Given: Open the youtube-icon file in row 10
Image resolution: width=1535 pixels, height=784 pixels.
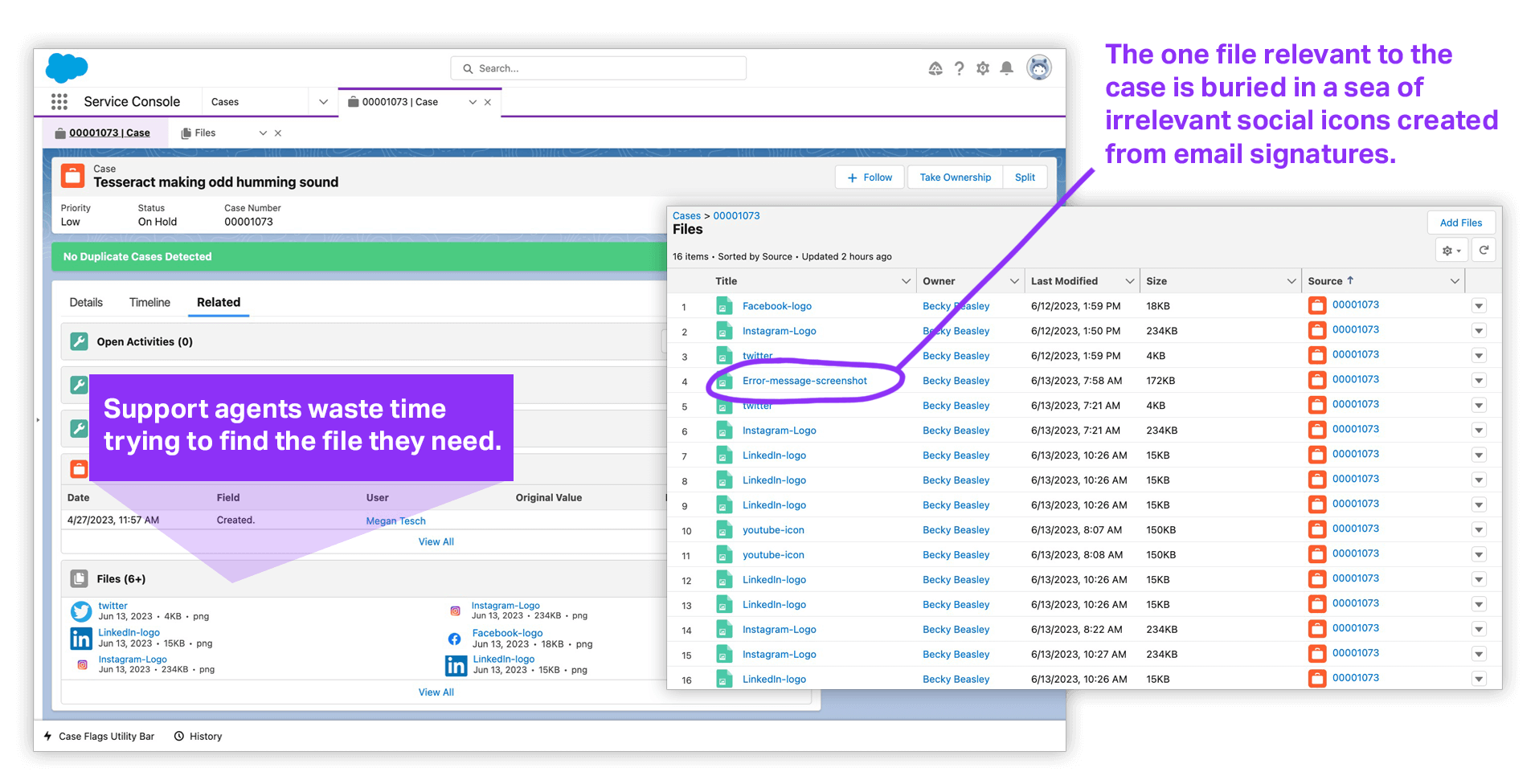Looking at the screenshot, I should pos(773,530).
